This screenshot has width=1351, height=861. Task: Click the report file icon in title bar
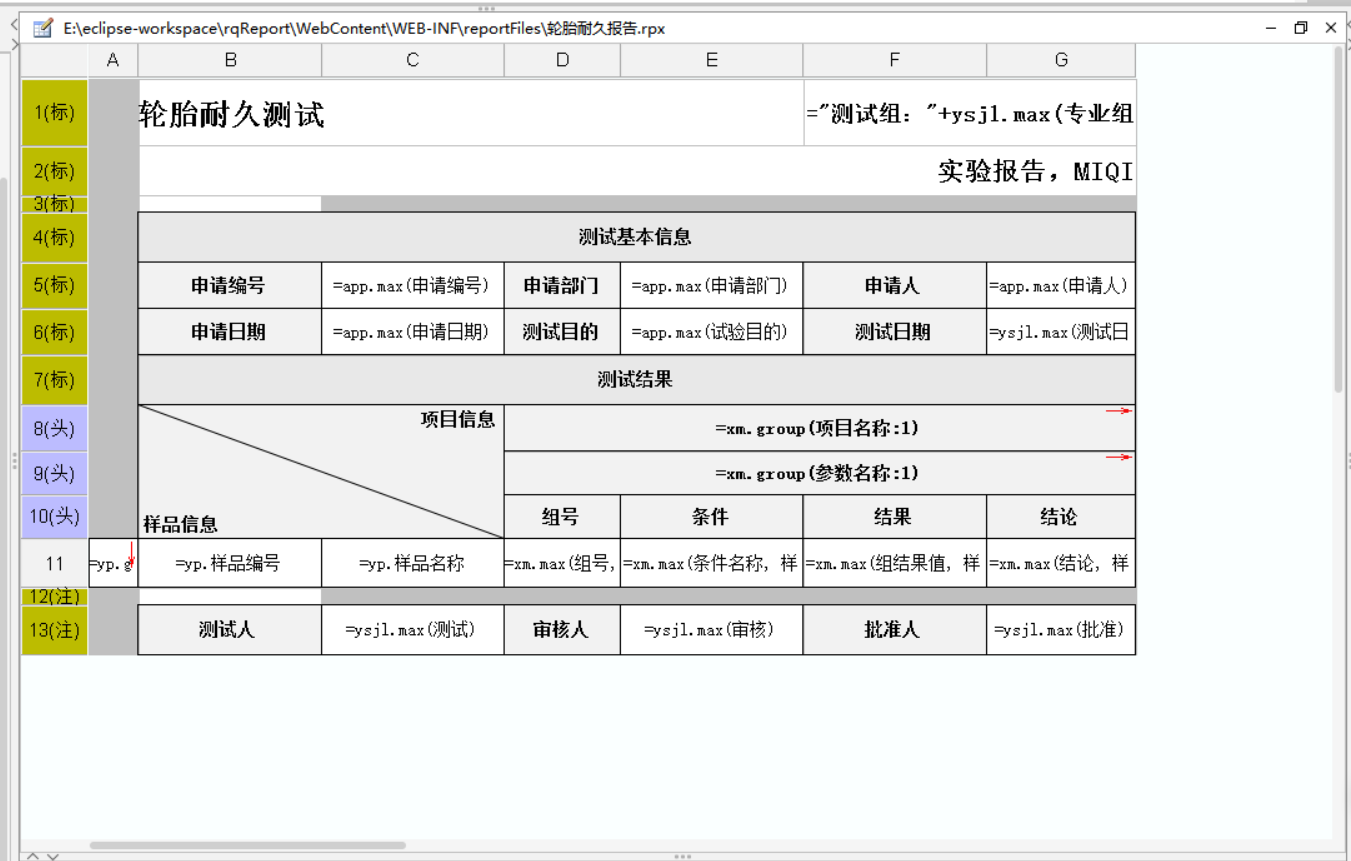click(x=42, y=28)
